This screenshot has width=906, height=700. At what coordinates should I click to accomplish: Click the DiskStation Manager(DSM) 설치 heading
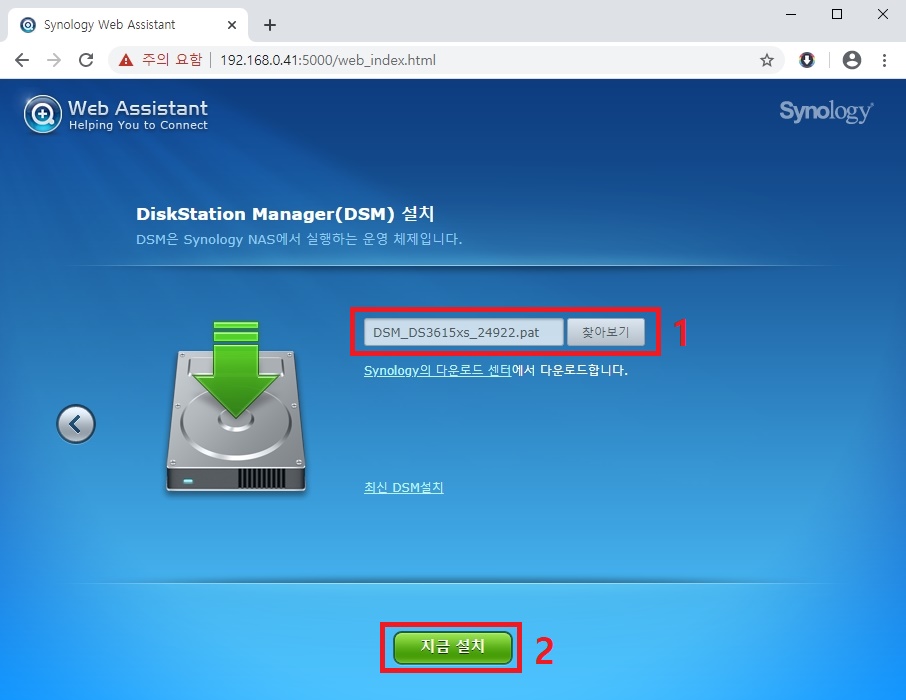(x=285, y=214)
